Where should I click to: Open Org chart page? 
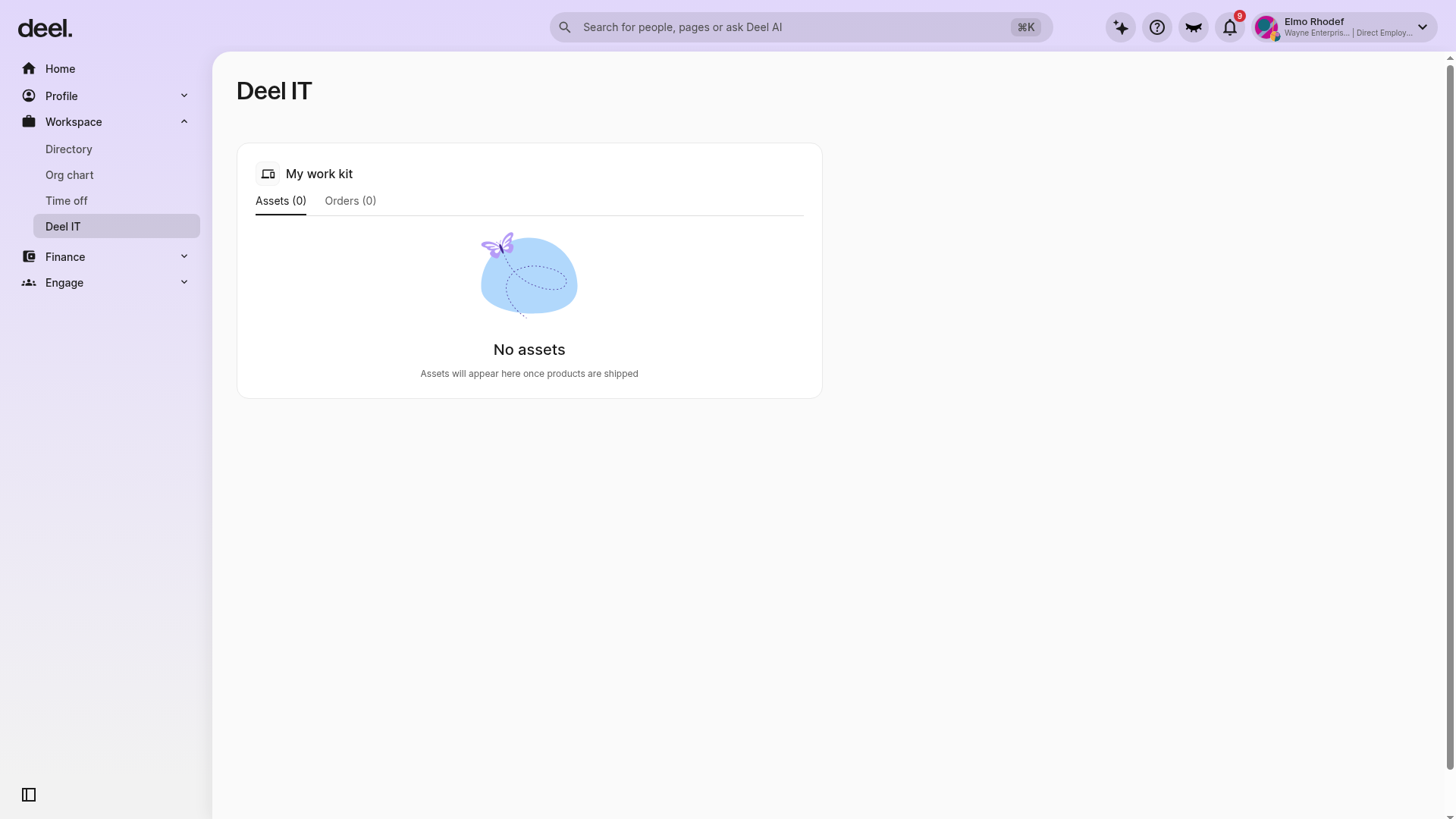[117, 175]
